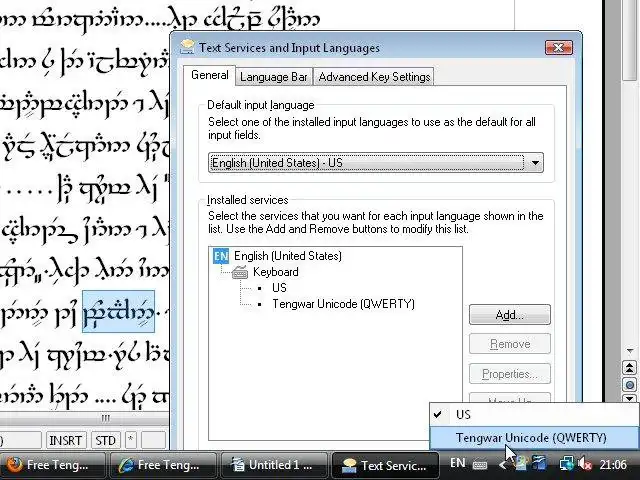This screenshot has width=640, height=480.
Task: Click the document modified asterisk field
Action: pyautogui.click(x=130, y=441)
